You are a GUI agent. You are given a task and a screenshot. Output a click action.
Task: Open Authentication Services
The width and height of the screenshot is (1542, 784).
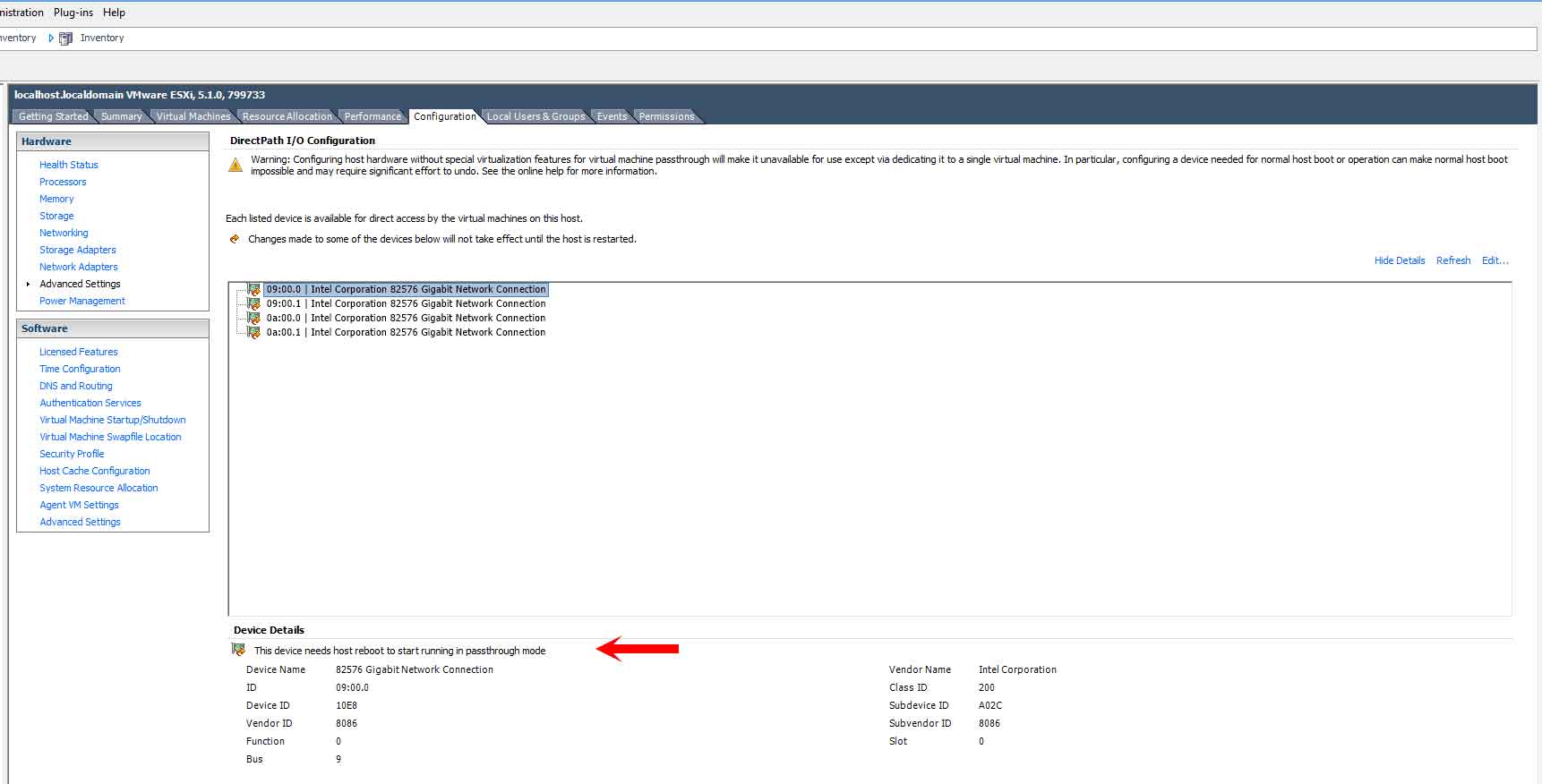(90, 403)
